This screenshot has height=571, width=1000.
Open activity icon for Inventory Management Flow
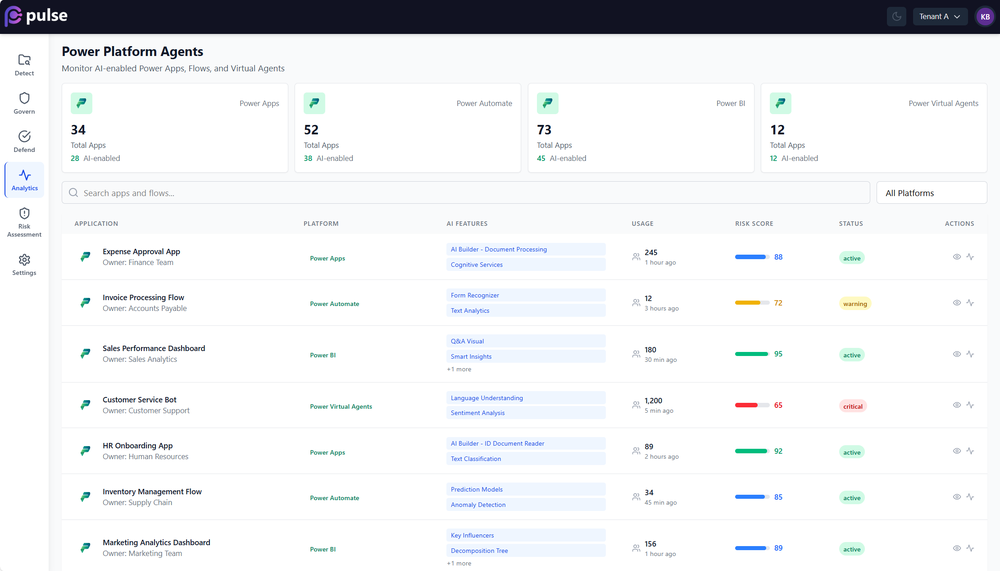point(970,497)
